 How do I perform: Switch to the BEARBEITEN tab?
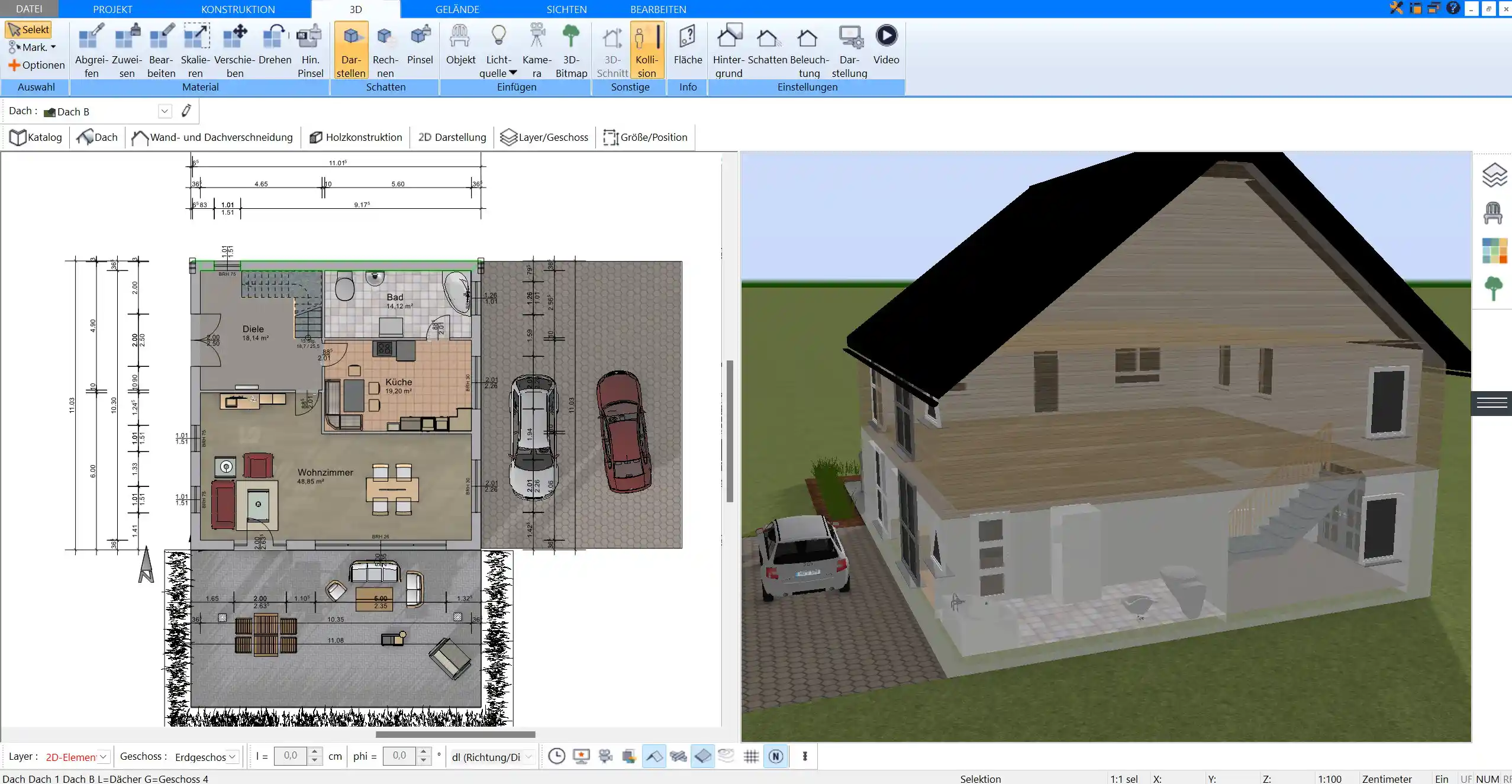tap(658, 9)
